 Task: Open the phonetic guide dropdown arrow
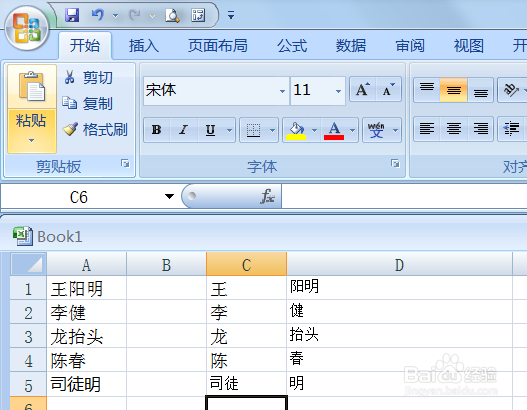coord(396,130)
